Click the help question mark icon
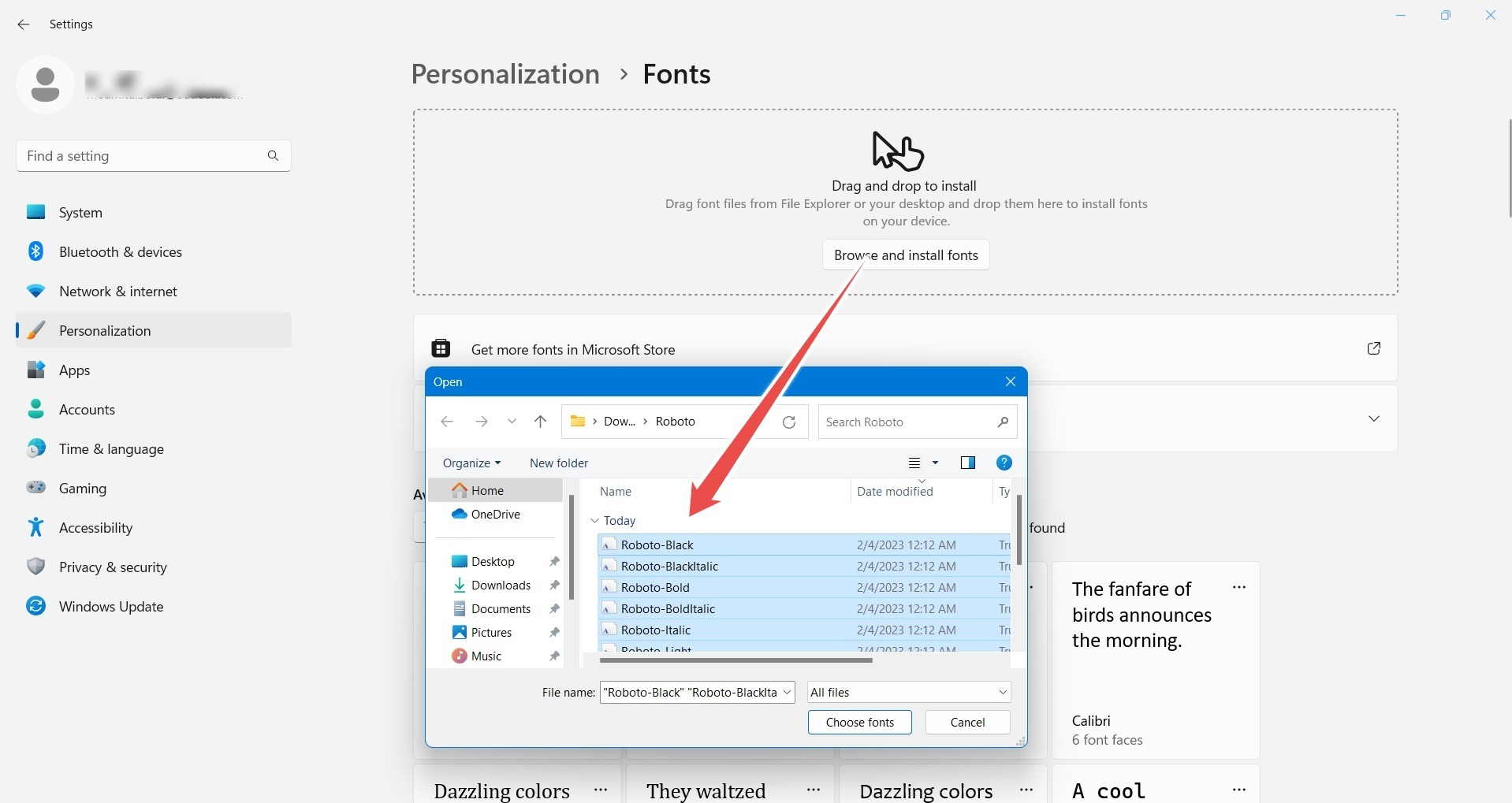The image size is (1512, 803). [x=1004, y=463]
